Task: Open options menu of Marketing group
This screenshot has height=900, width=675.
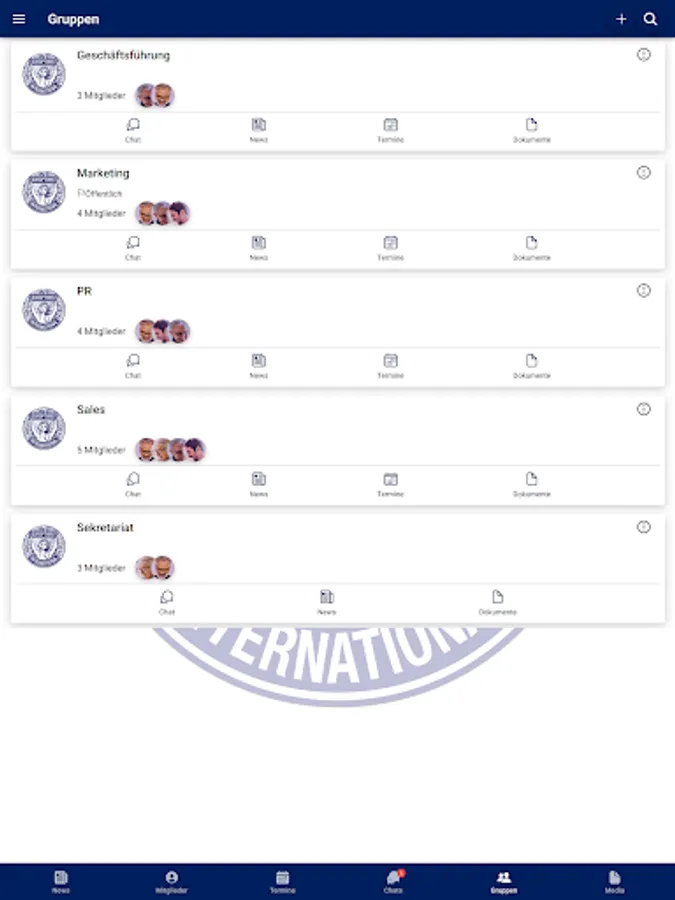Action: point(643,172)
